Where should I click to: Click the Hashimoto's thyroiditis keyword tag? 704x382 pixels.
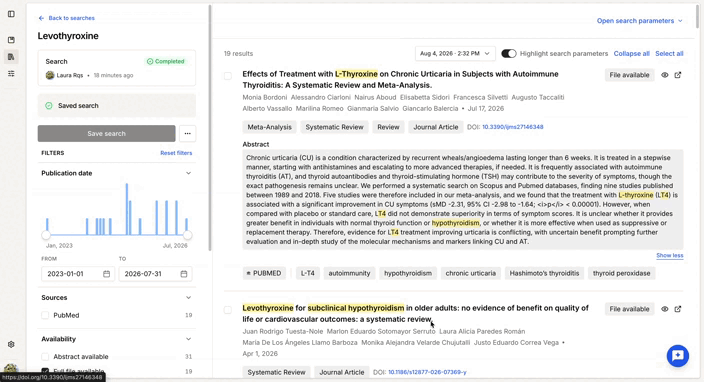pyautogui.click(x=544, y=273)
